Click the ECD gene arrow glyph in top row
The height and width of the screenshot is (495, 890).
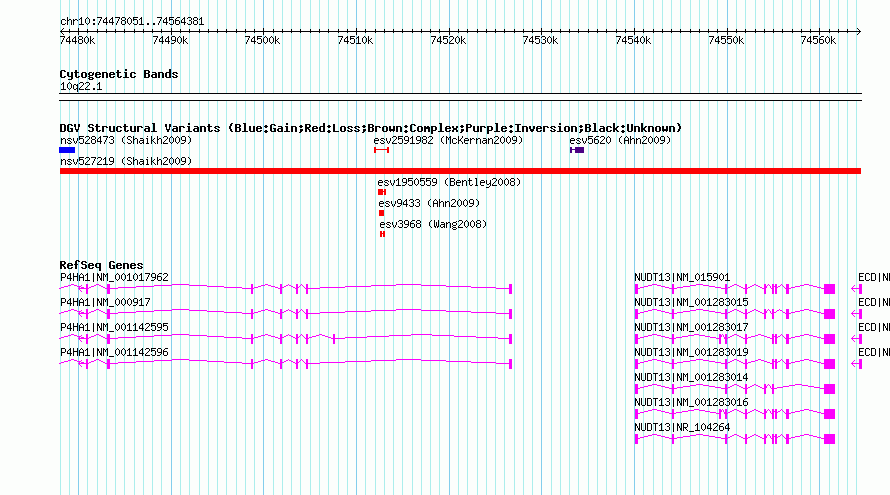tap(857, 289)
